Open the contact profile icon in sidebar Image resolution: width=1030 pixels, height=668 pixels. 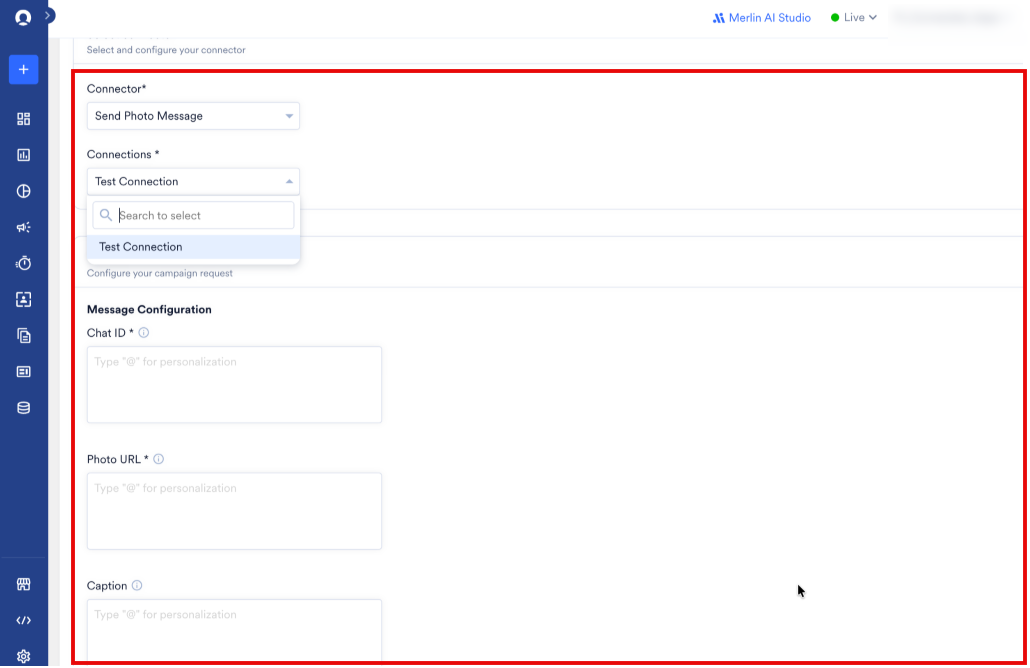(24, 300)
